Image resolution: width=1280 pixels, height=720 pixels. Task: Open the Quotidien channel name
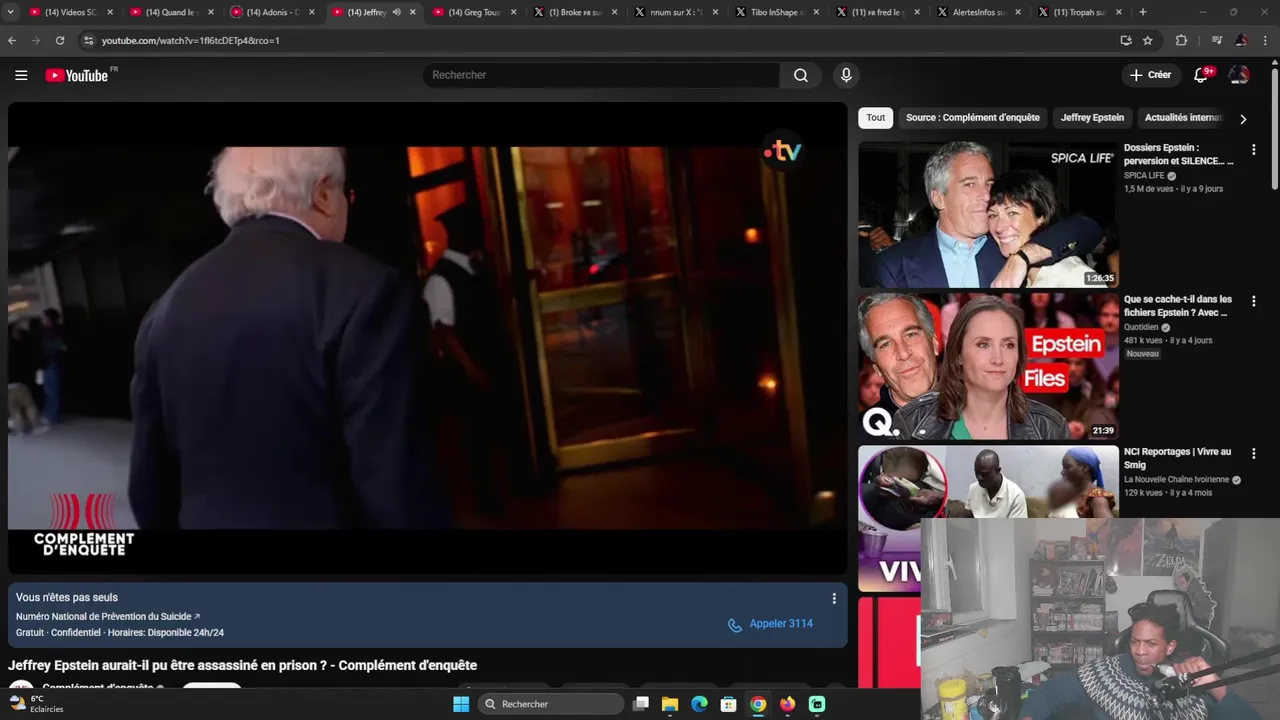pyautogui.click(x=1141, y=327)
